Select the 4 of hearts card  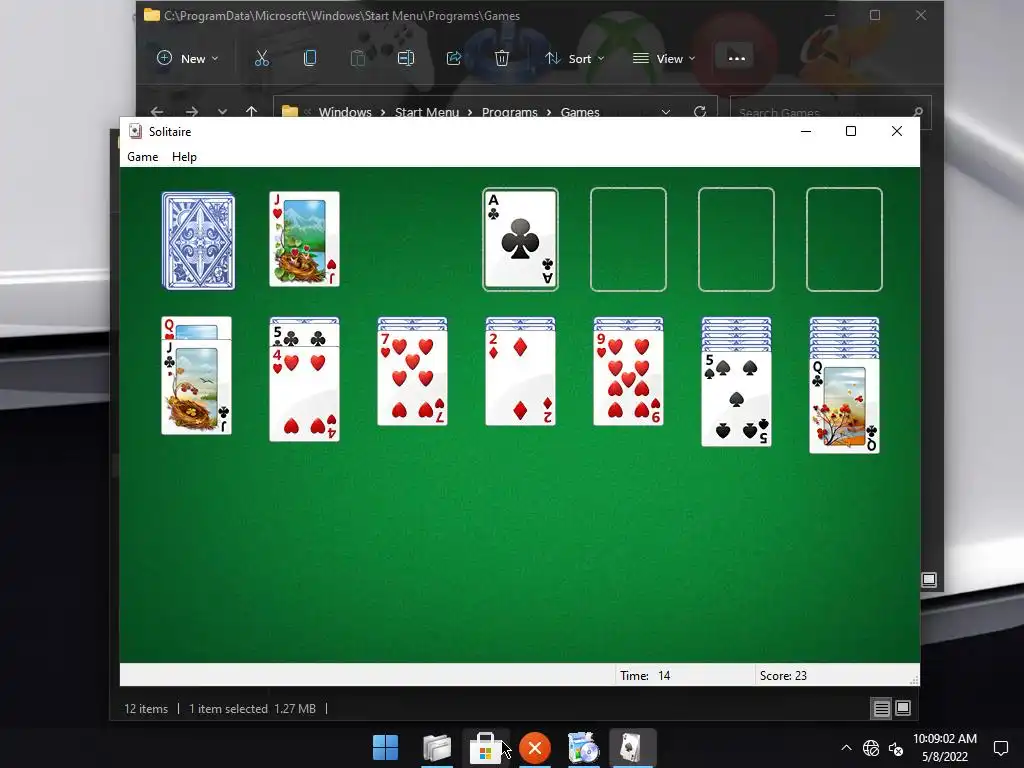[x=304, y=394]
